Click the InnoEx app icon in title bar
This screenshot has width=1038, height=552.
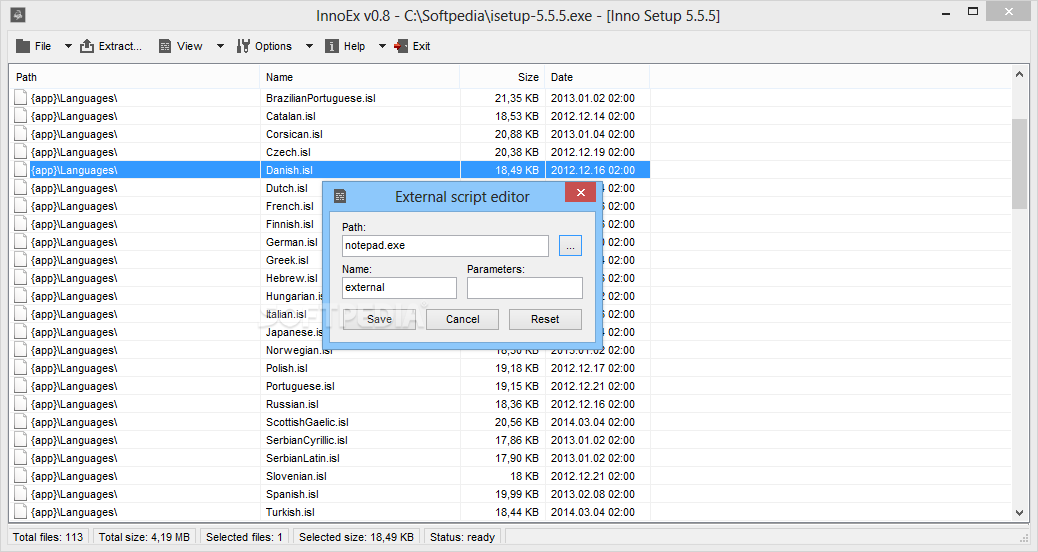tap(18, 14)
